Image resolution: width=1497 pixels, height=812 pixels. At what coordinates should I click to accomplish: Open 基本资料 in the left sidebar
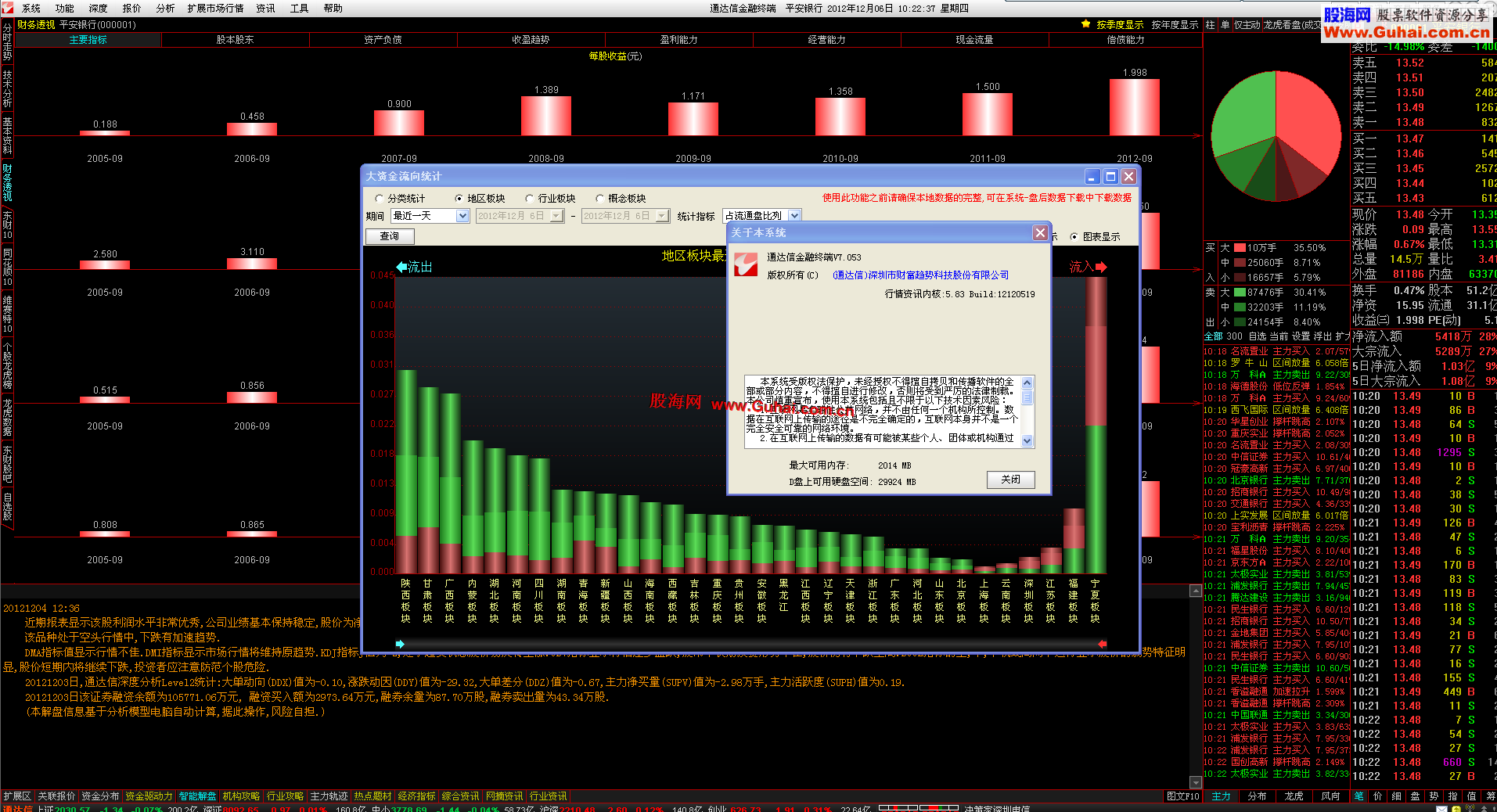(x=7, y=135)
